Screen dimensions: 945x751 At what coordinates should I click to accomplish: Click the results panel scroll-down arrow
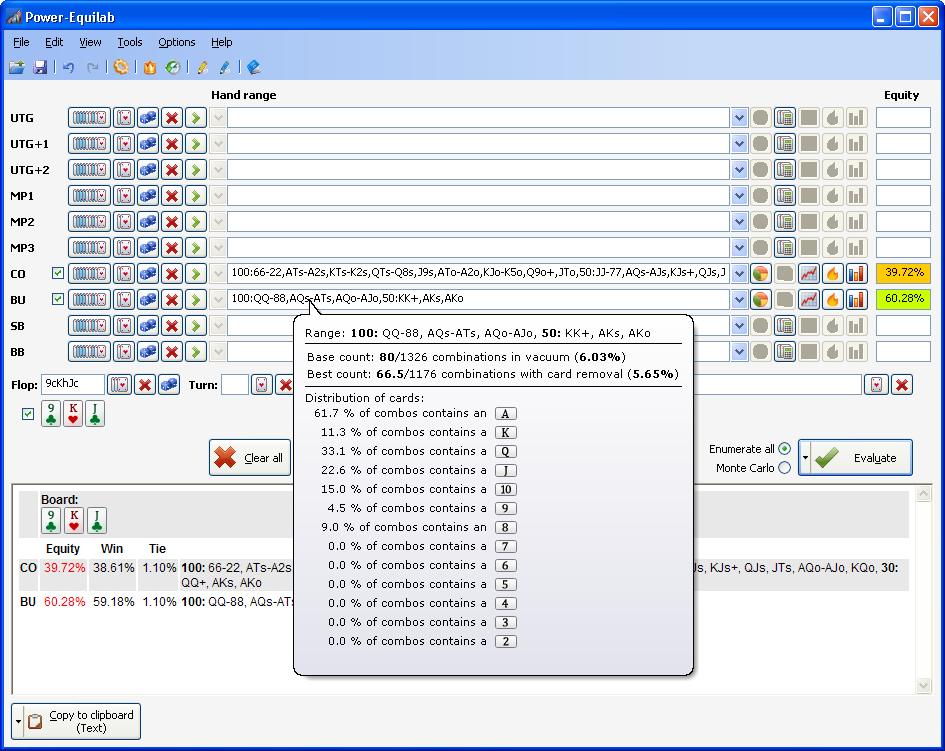(x=923, y=685)
